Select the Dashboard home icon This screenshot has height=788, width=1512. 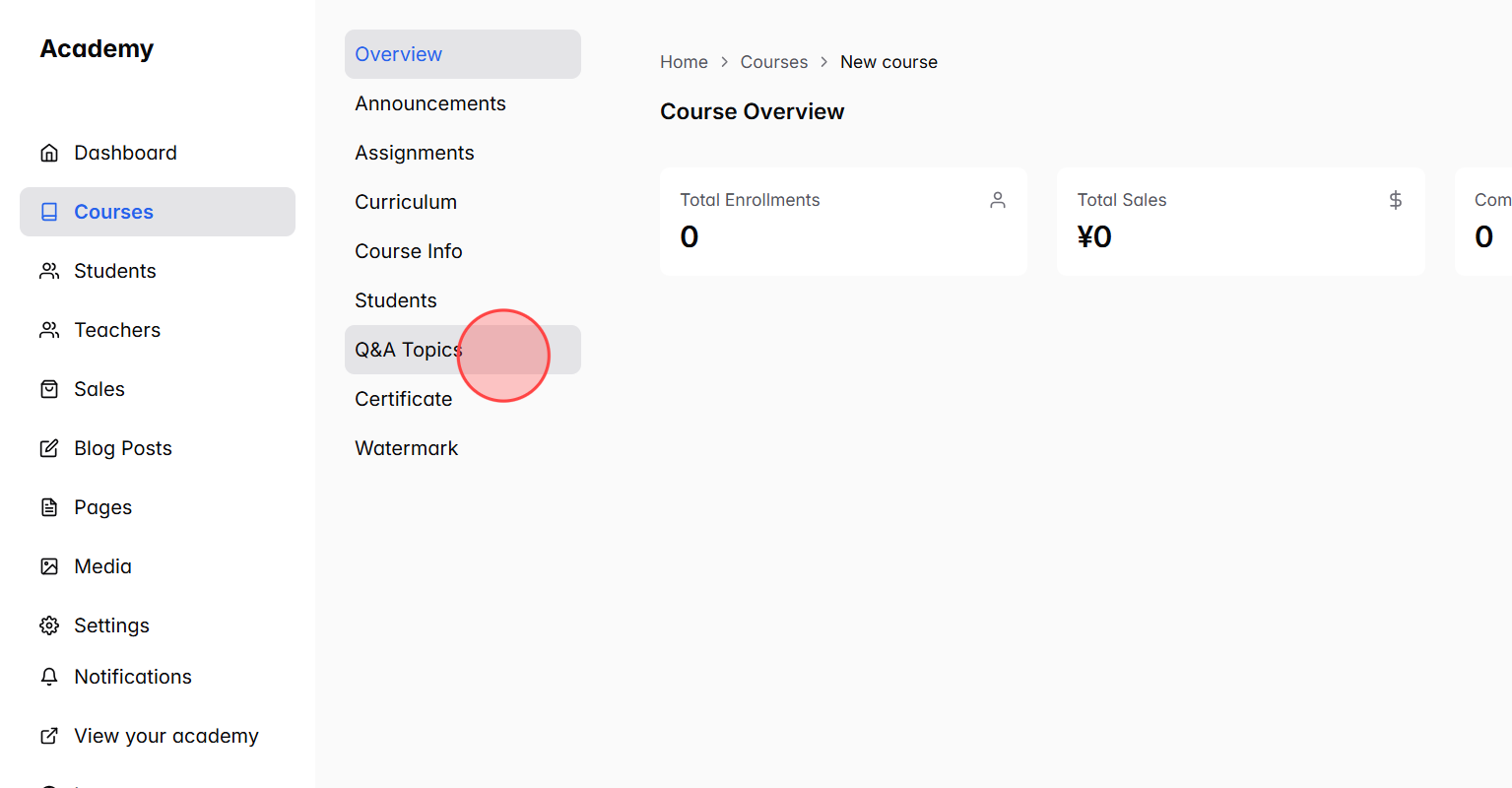[49, 153]
